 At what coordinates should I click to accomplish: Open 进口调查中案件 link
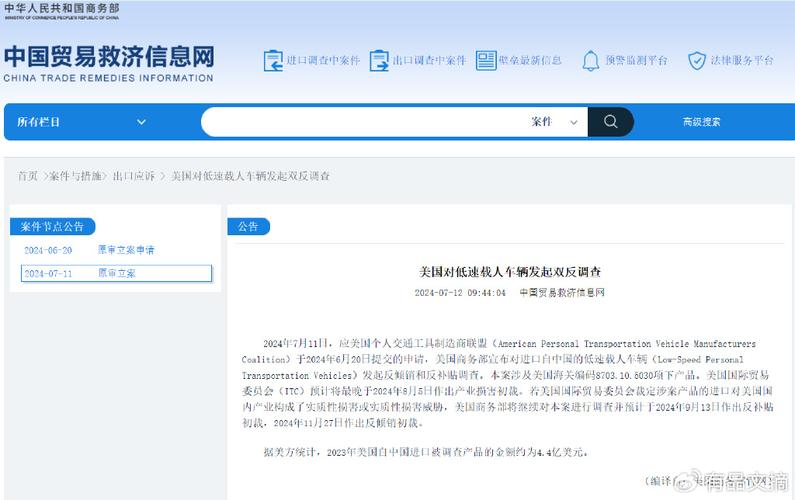(x=323, y=61)
